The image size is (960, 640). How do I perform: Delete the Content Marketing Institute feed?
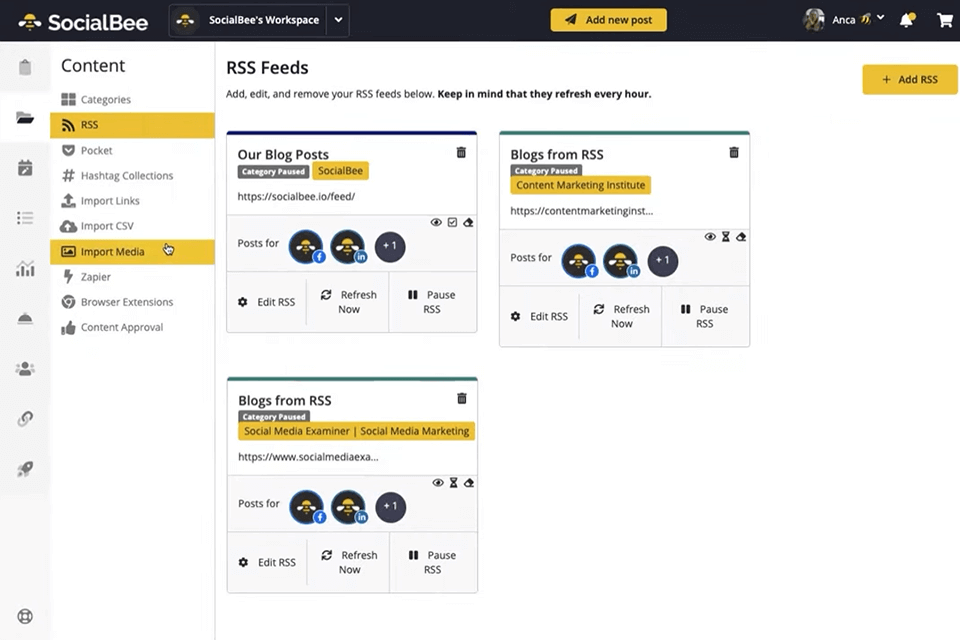(733, 152)
